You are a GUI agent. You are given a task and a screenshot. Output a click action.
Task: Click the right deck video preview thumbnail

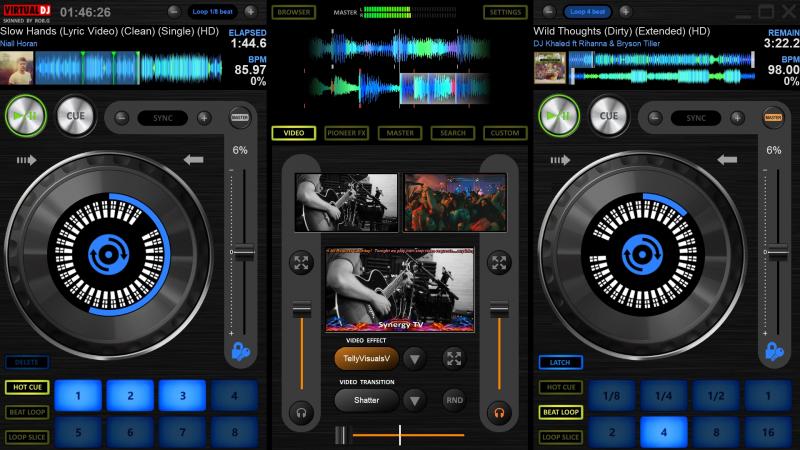tap(455, 202)
